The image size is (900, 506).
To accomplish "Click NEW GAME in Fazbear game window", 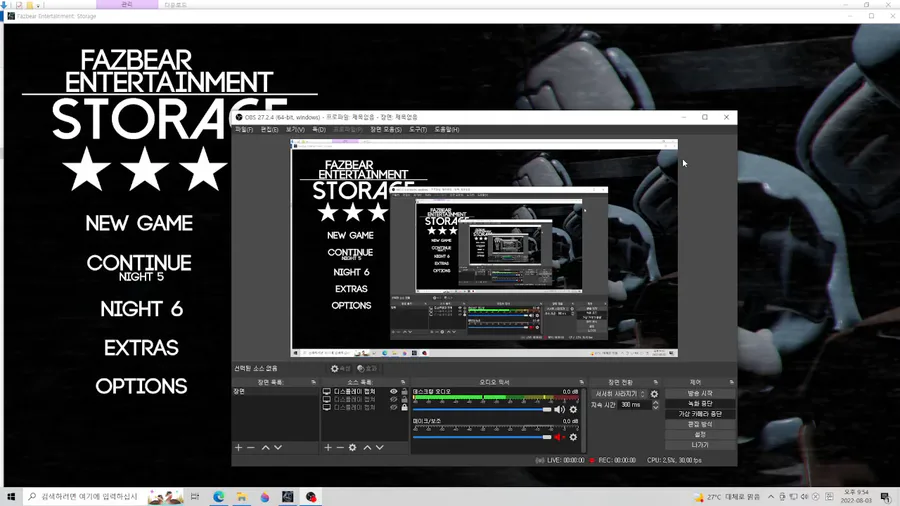I will (139, 224).
